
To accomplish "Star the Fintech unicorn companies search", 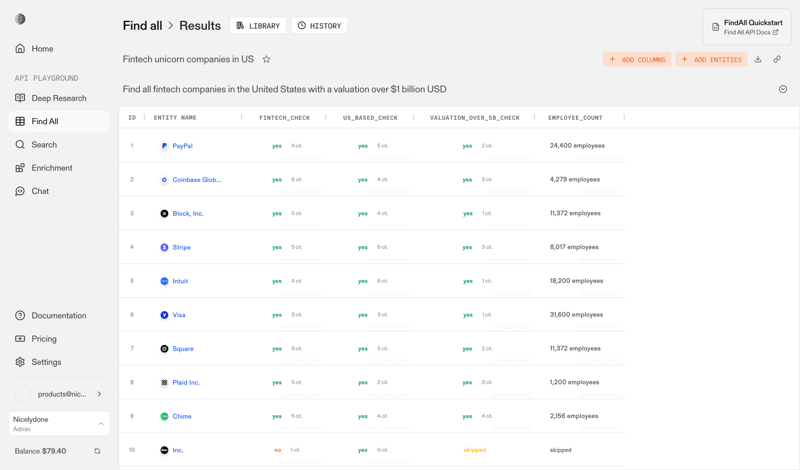I will [x=266, y=60].
